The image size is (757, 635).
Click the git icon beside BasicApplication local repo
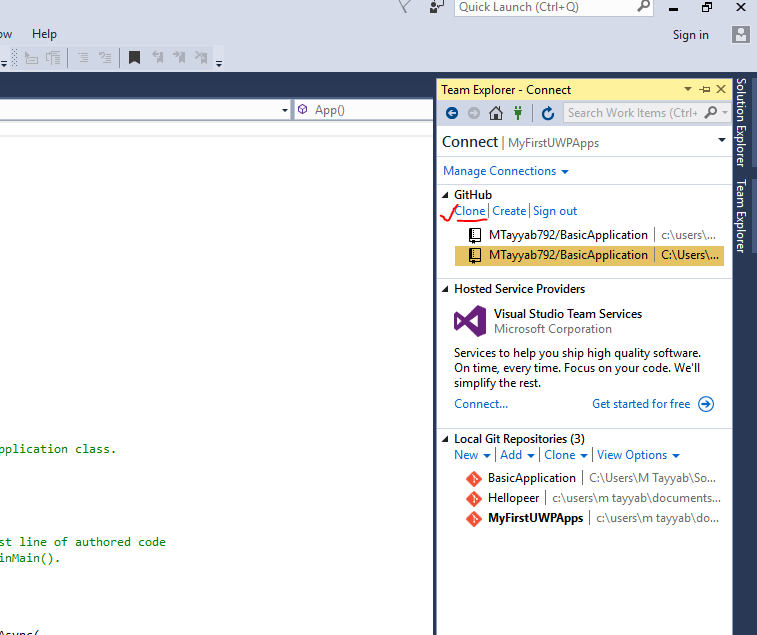click(474, 479)
